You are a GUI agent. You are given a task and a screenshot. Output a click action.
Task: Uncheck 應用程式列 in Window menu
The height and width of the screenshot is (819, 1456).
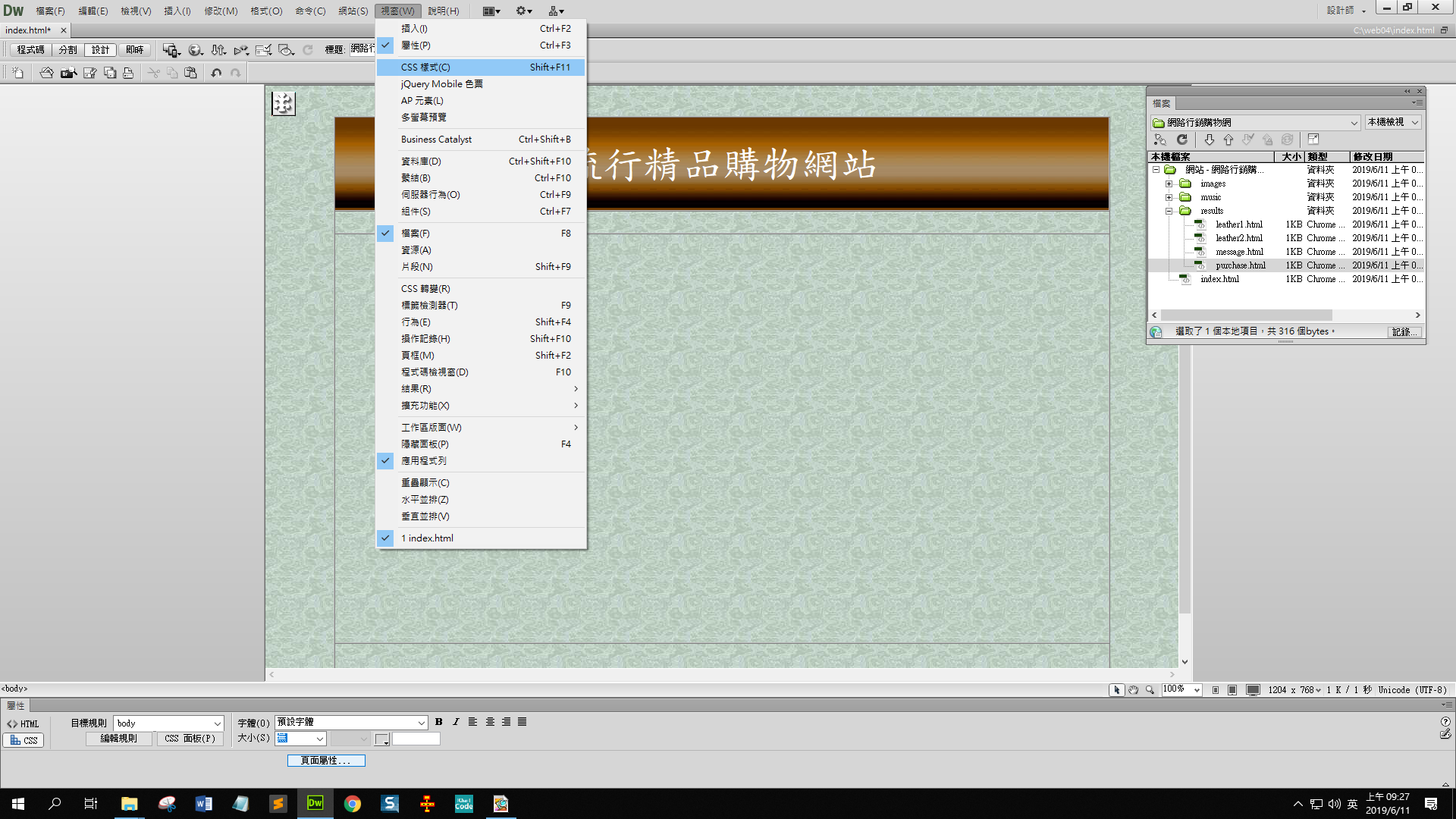[x=423, y=461]
